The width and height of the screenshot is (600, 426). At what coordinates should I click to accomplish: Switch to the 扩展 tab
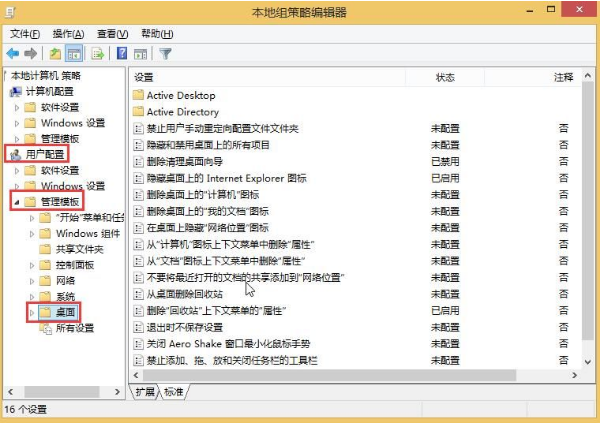145,392
